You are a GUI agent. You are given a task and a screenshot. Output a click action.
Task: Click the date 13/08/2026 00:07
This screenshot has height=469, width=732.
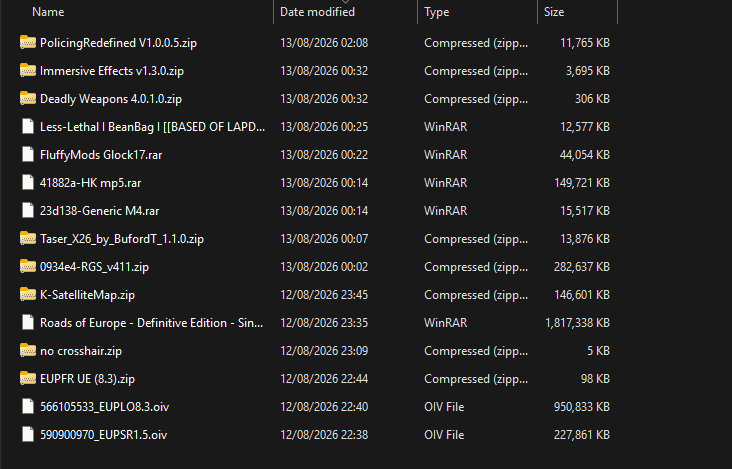click(x=324, y=239)
